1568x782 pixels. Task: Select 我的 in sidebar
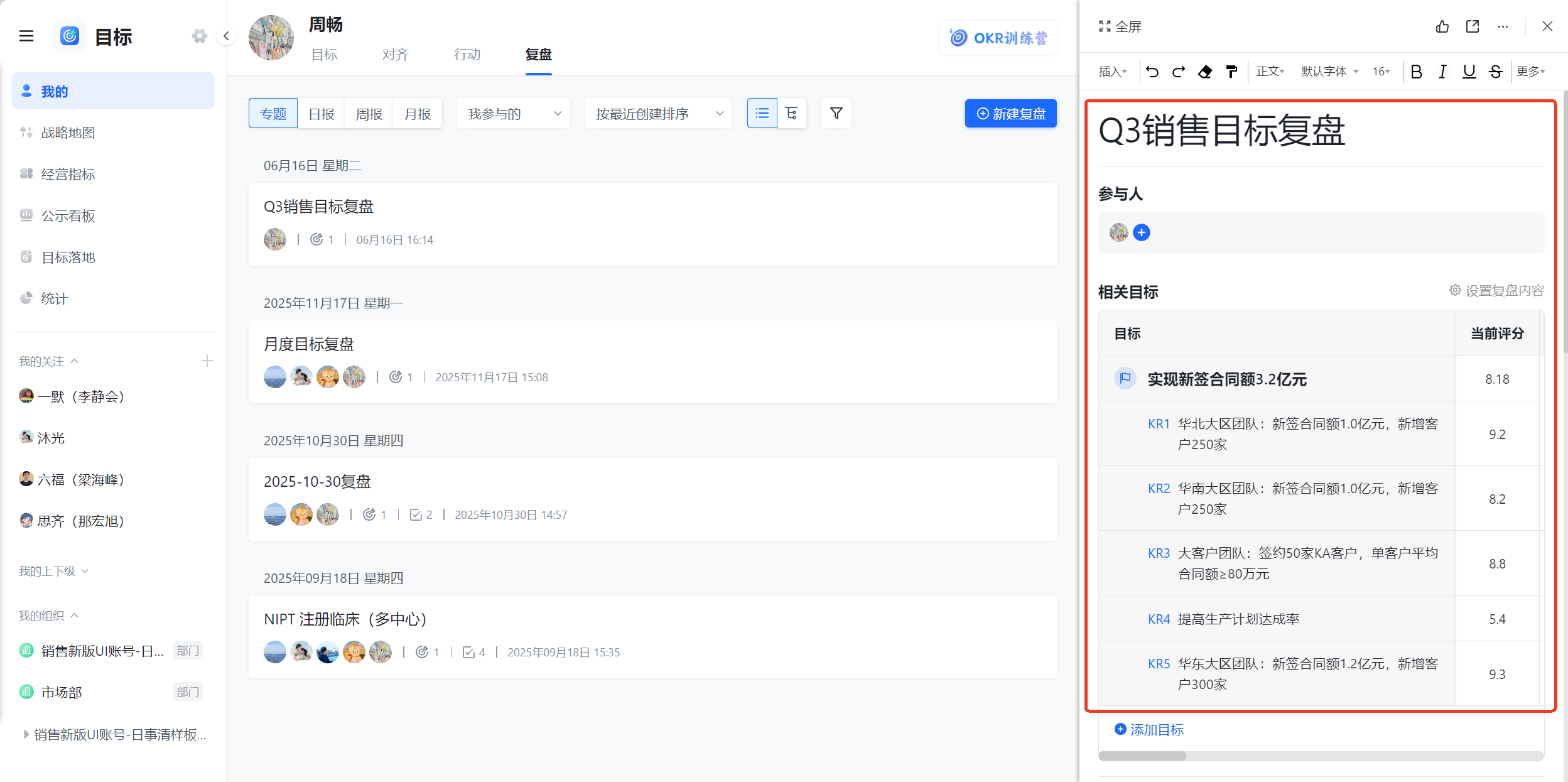(x=113, y=91)
